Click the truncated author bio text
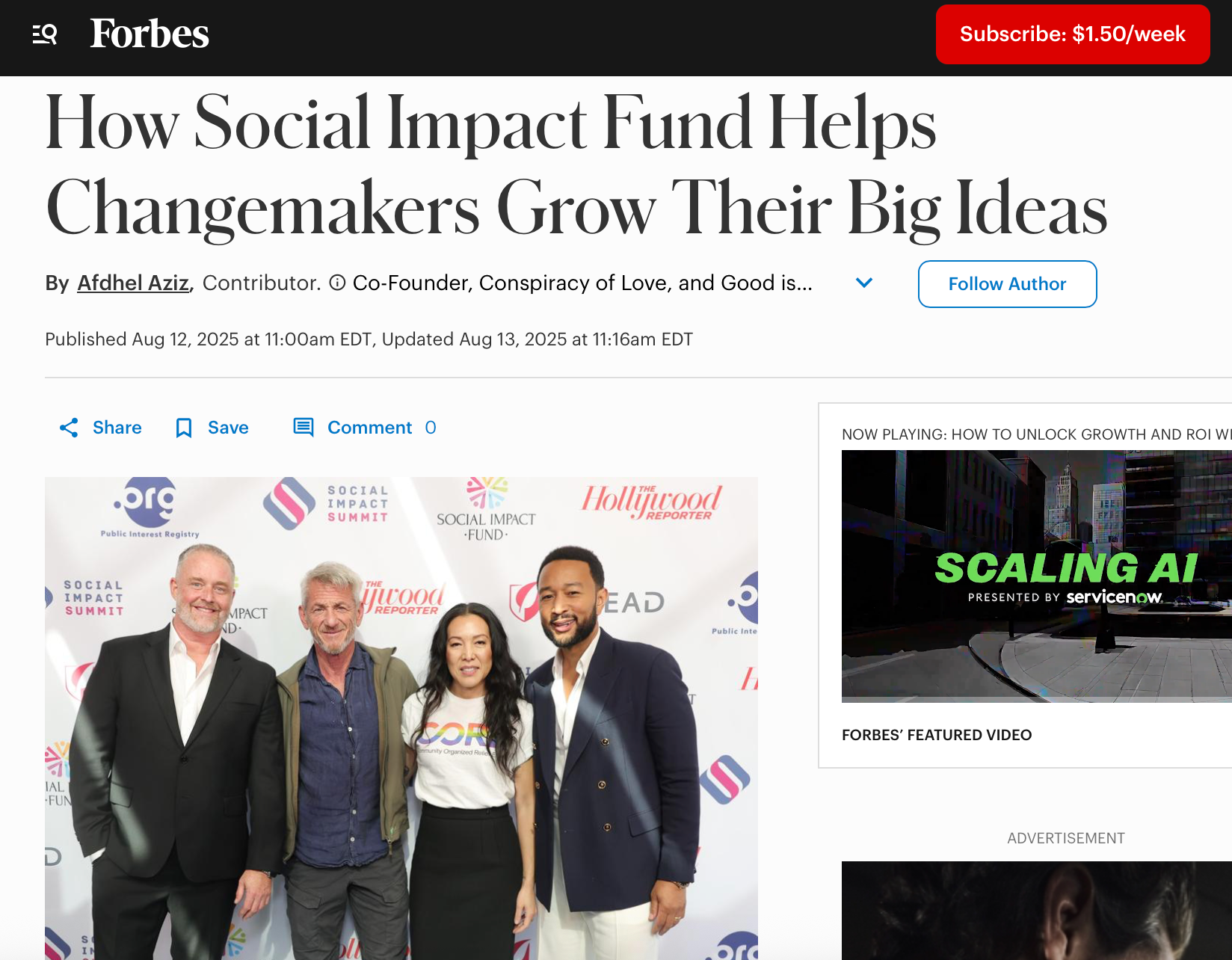Screen dimensions: 1232x960 582,283
